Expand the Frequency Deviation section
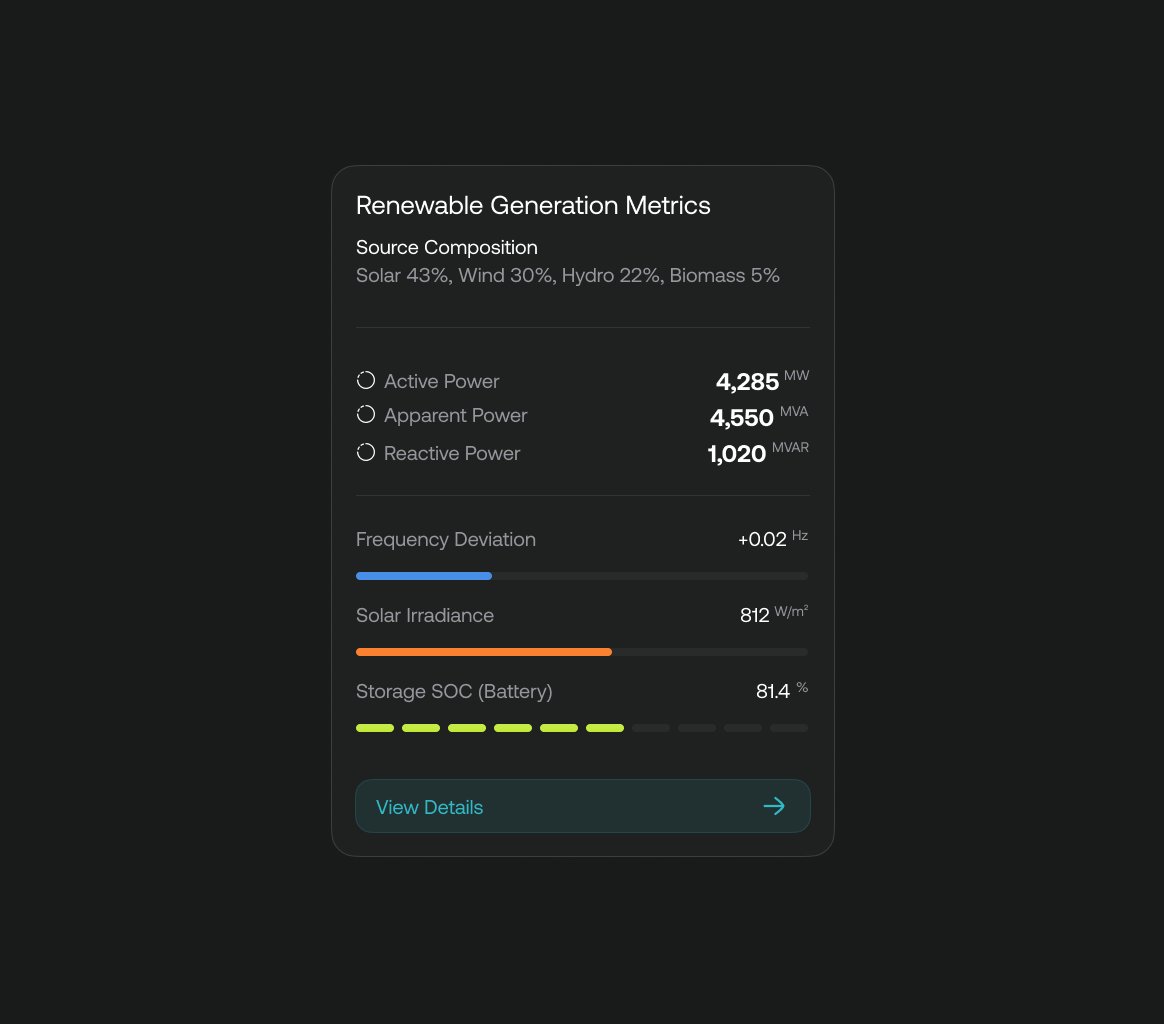 pyautogui.click(x=446, y=539)
